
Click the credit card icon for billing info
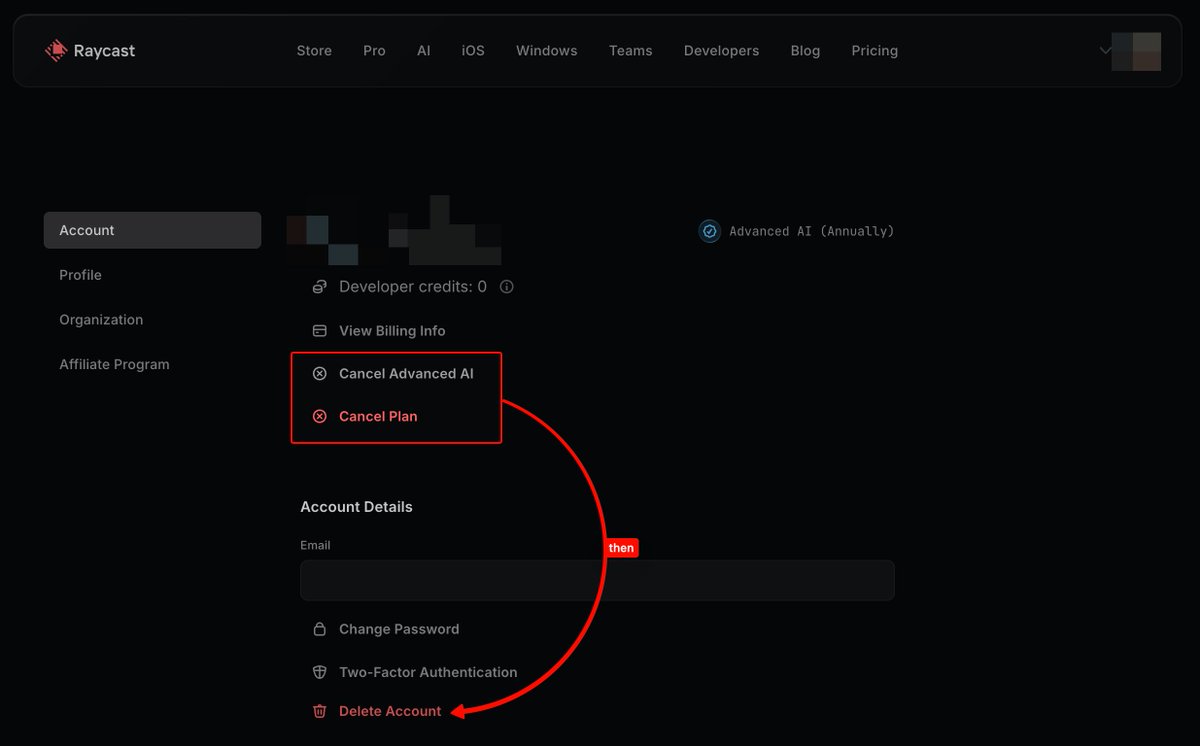coord(320,331)
